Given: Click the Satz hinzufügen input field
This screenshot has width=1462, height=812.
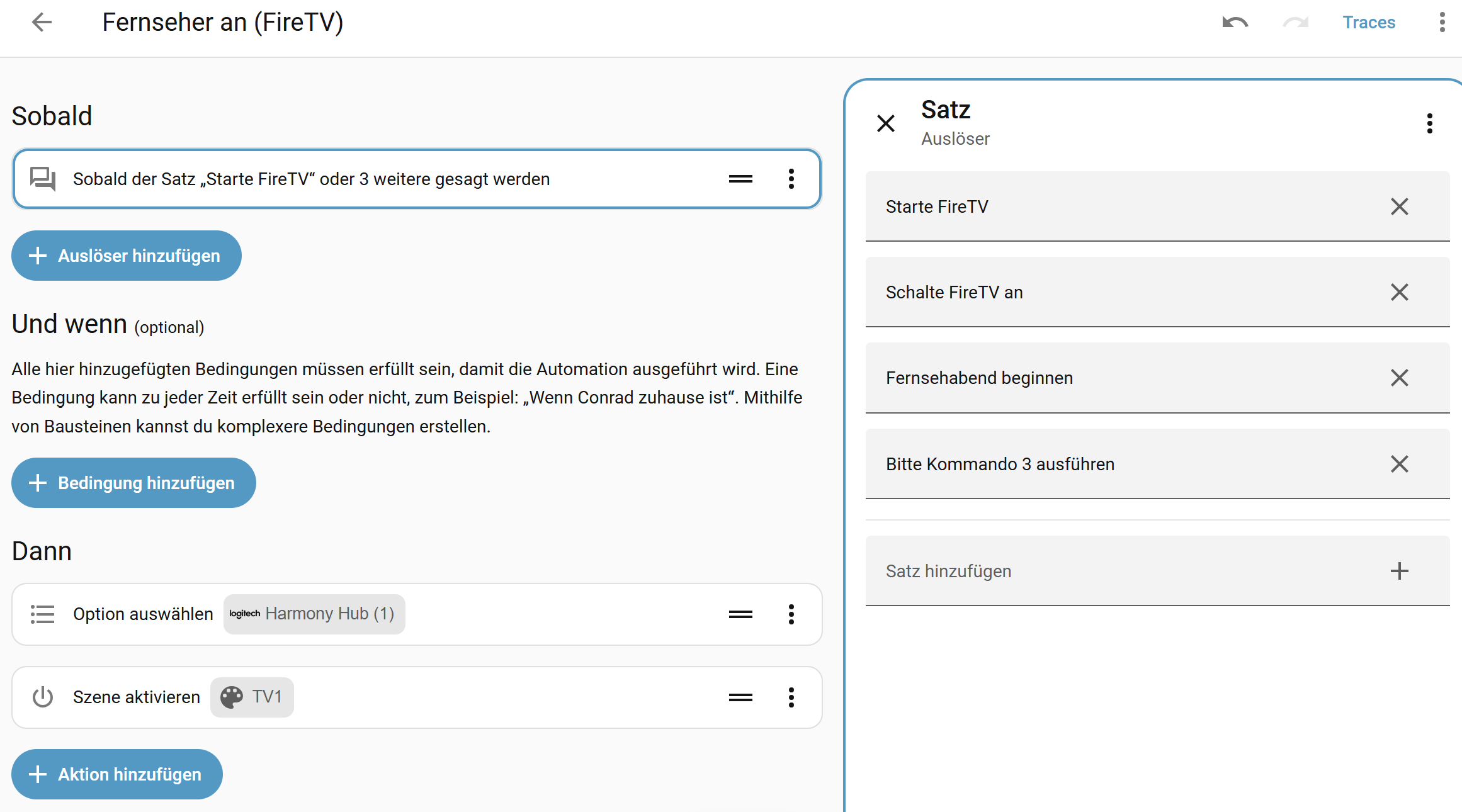Looking at the screenshot, I should (x=1121, y=571).
